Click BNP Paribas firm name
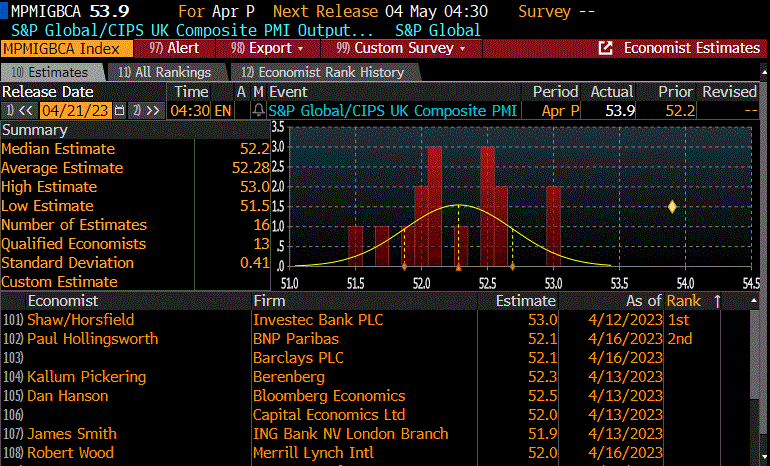The height and width of the screenshot is (466, 770). point(296,339)
